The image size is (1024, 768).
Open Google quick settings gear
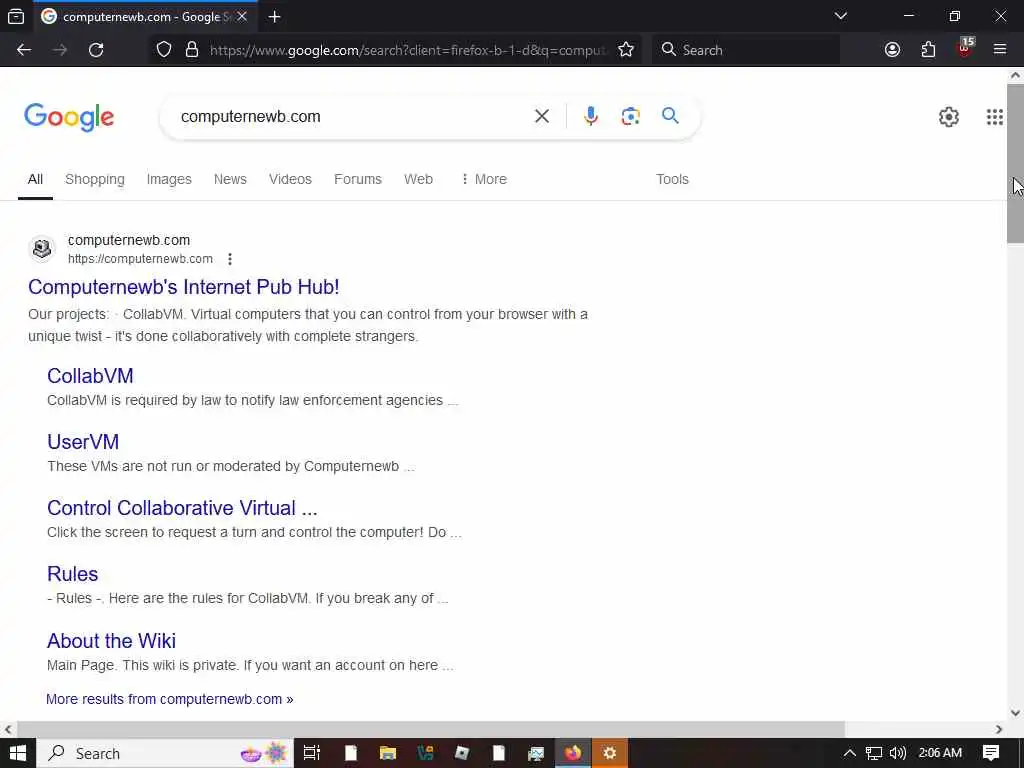click(x=949, y=117)
